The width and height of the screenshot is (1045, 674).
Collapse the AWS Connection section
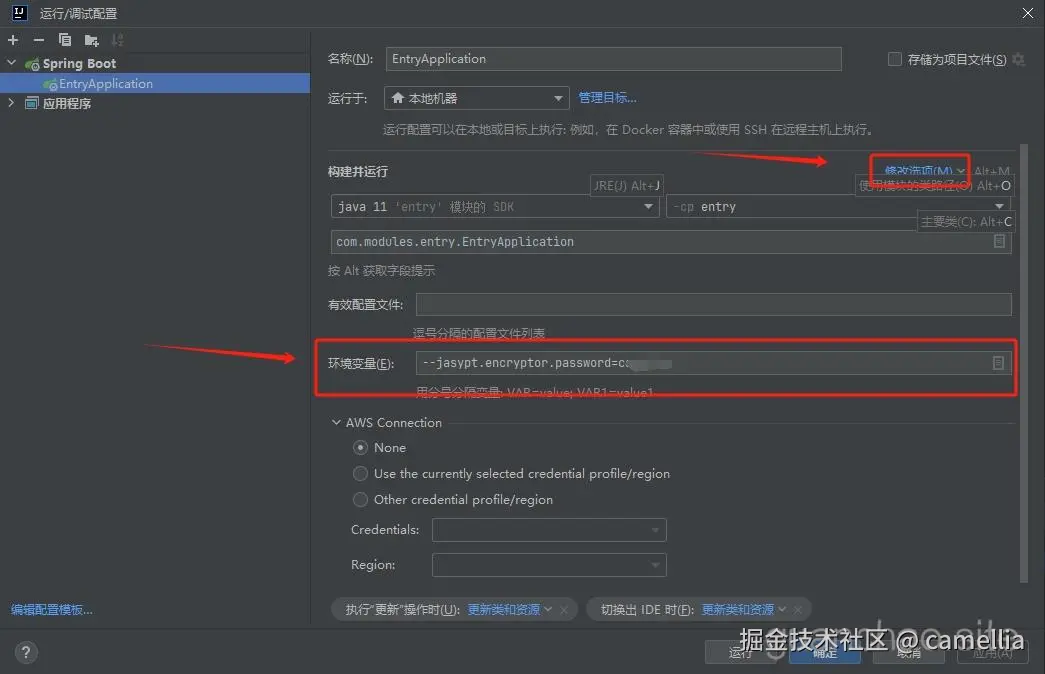pyautogui.click(x=336, y=422)
